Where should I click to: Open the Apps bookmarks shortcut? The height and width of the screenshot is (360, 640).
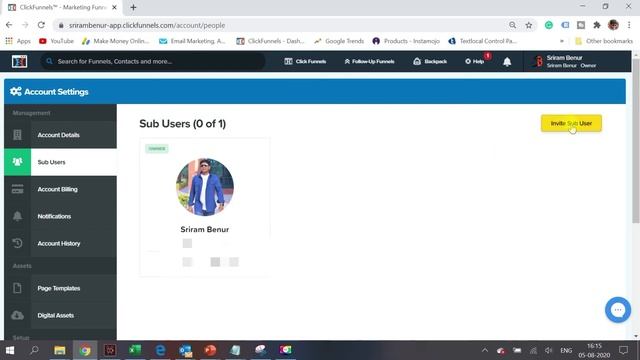tap(18, 41)
